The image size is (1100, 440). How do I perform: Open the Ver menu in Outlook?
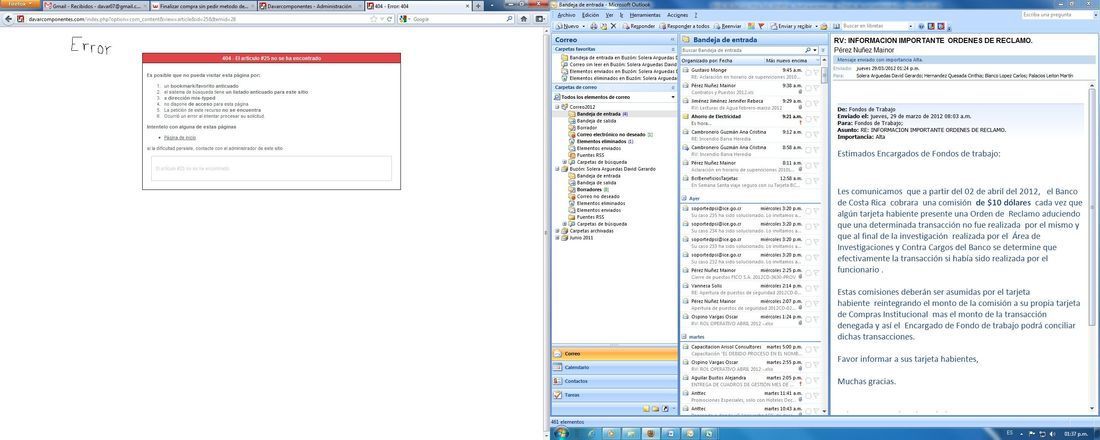(x=610, y=15)
